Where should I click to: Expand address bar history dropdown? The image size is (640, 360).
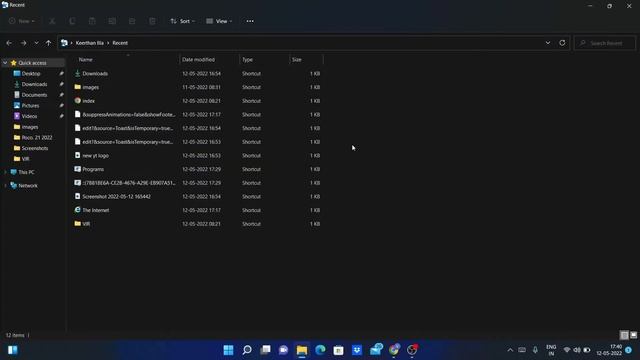coord(548,43)
